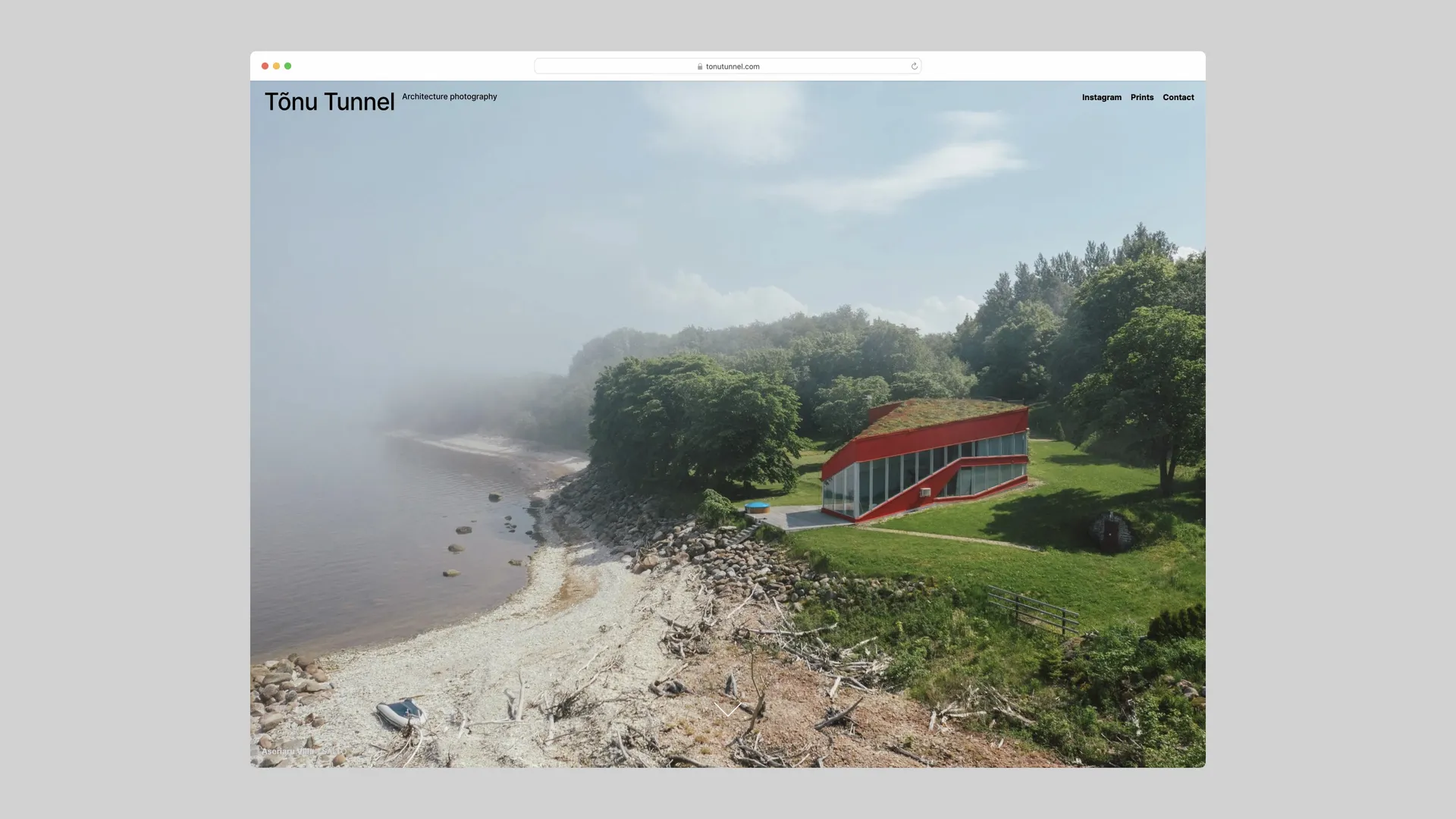The image size is (1456, 819).
Task: Go to the Contact page
Action: click(x=1178, y=97)
